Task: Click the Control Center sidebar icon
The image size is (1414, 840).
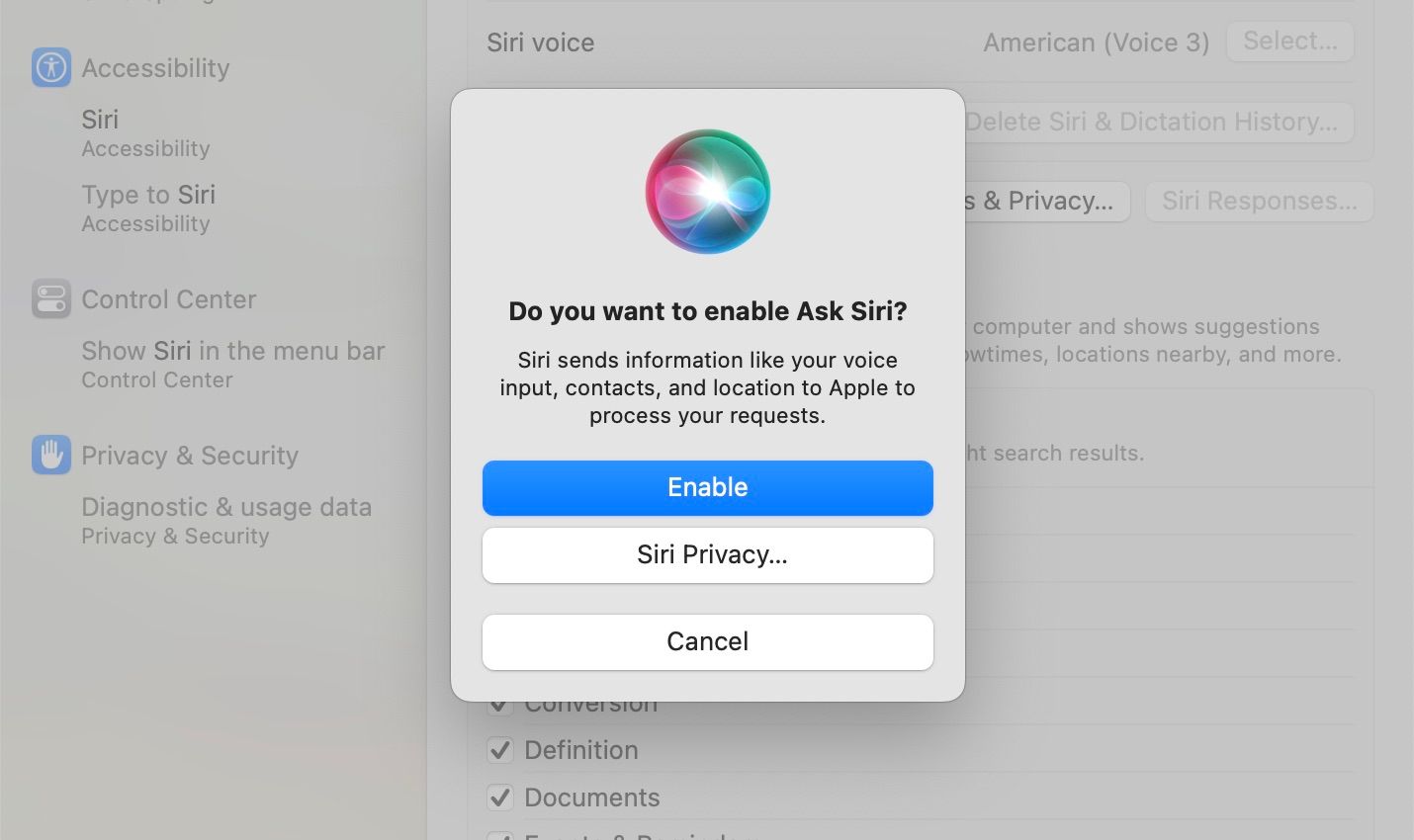Action: 51,298
